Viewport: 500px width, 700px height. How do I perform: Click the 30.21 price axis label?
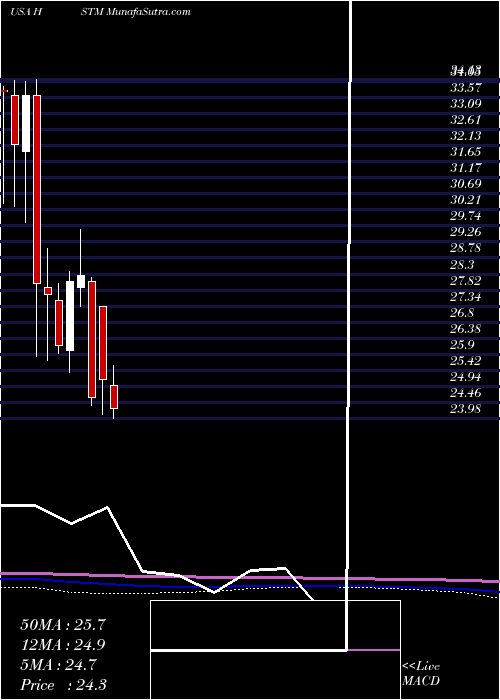(465, 200)
